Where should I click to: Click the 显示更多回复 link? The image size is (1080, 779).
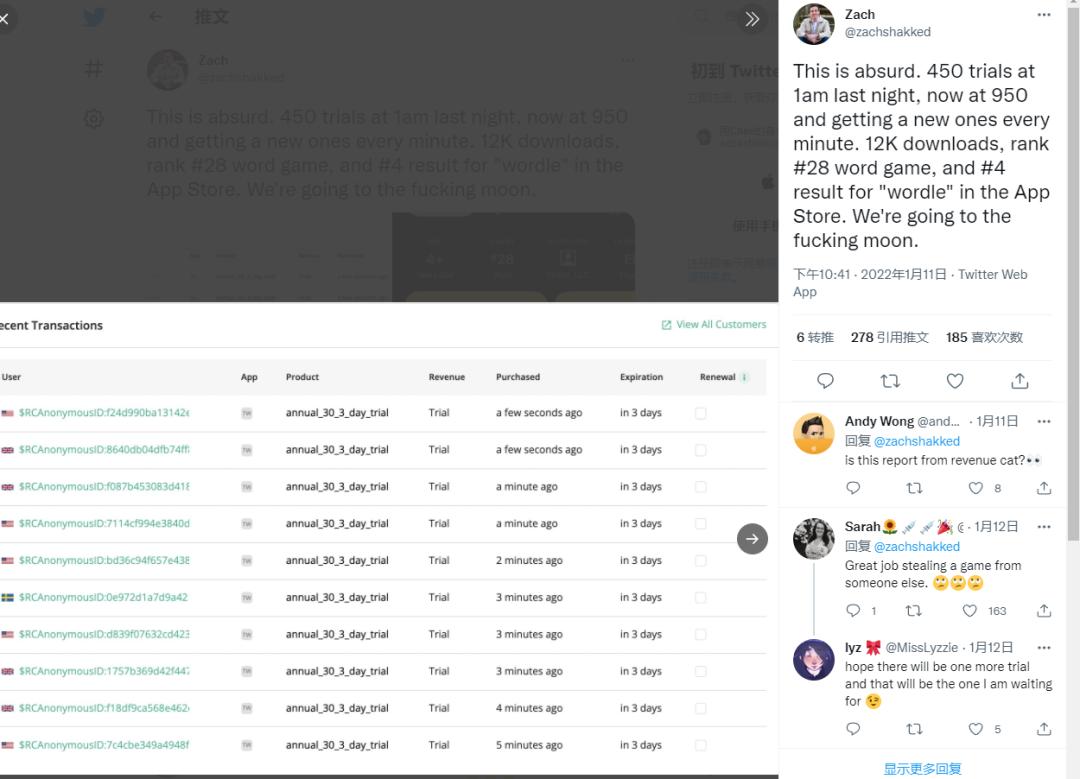(x=922, y=769)
